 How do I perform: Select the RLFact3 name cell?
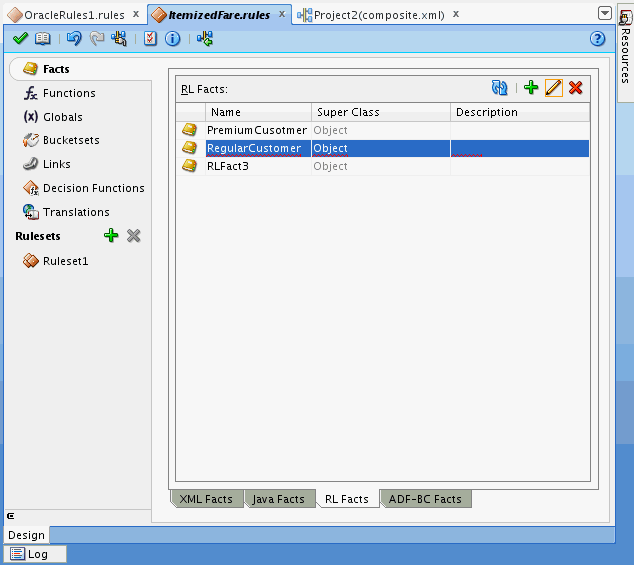click(x=258, y=166)
